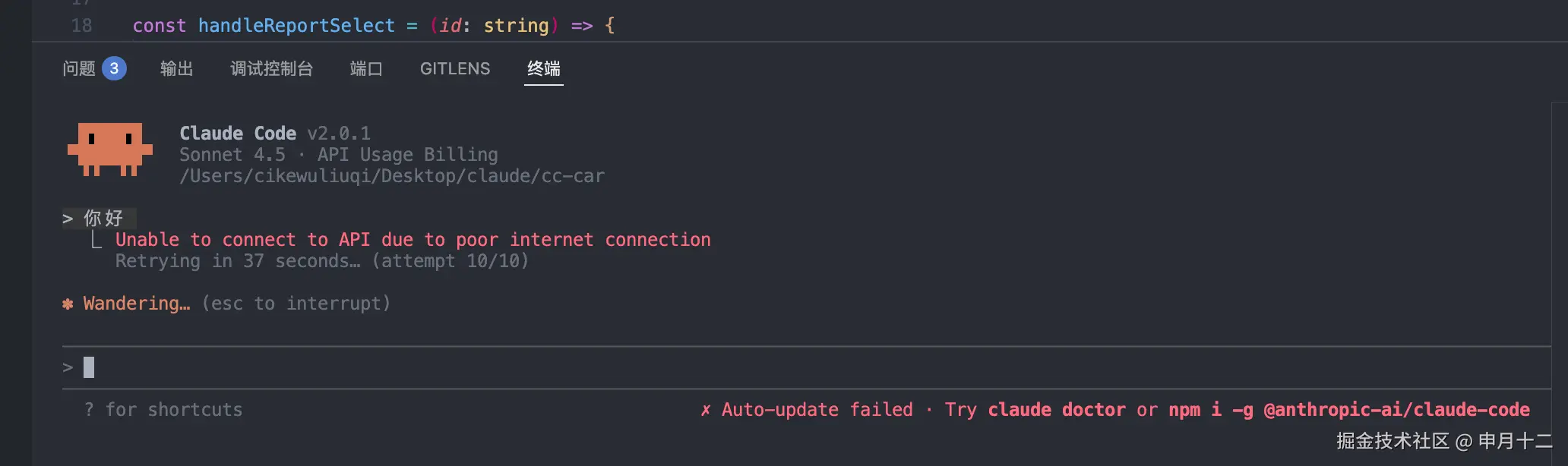Click the terminal input prompt cursor
Image resolution: width=1568 pixels, height=466 pixels.
pos(89,367)
